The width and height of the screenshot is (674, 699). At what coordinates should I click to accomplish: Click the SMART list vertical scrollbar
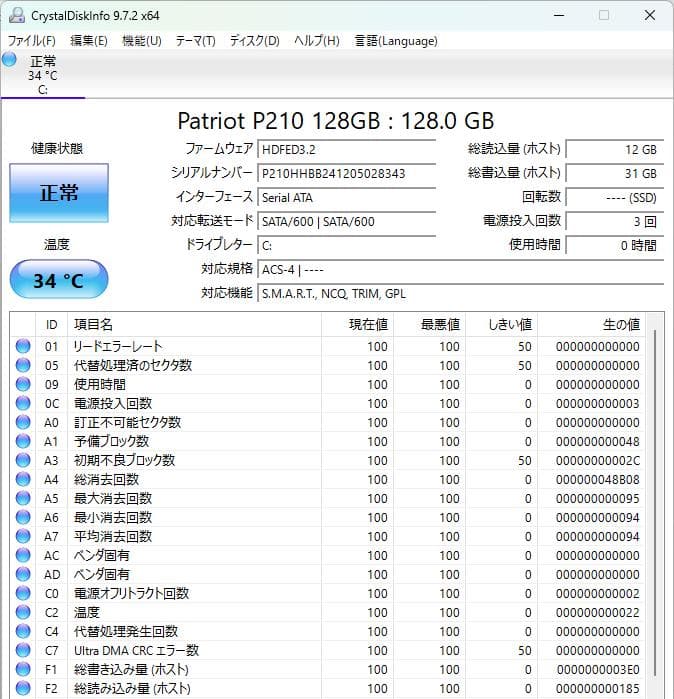tap(654, 505)
